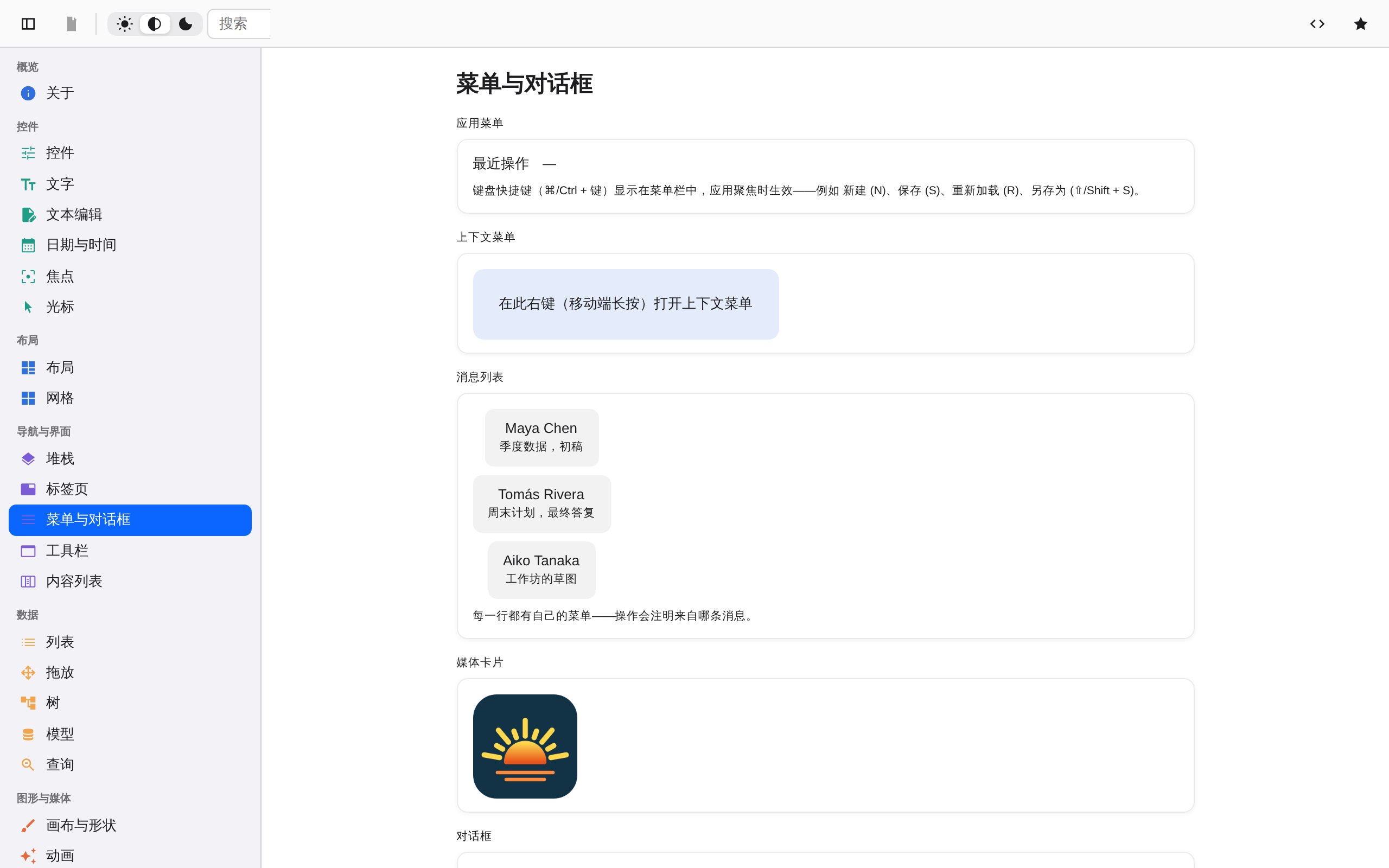Screen dimensions: 1389x868
Task: Open the 关于 page
Action: pyautogui.click(x=130, y=93)
